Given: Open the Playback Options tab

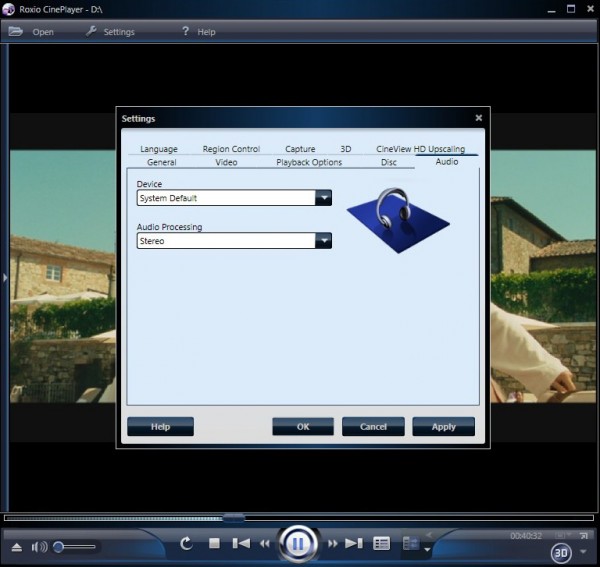Looking at the screenshot, I should [309, 162].
